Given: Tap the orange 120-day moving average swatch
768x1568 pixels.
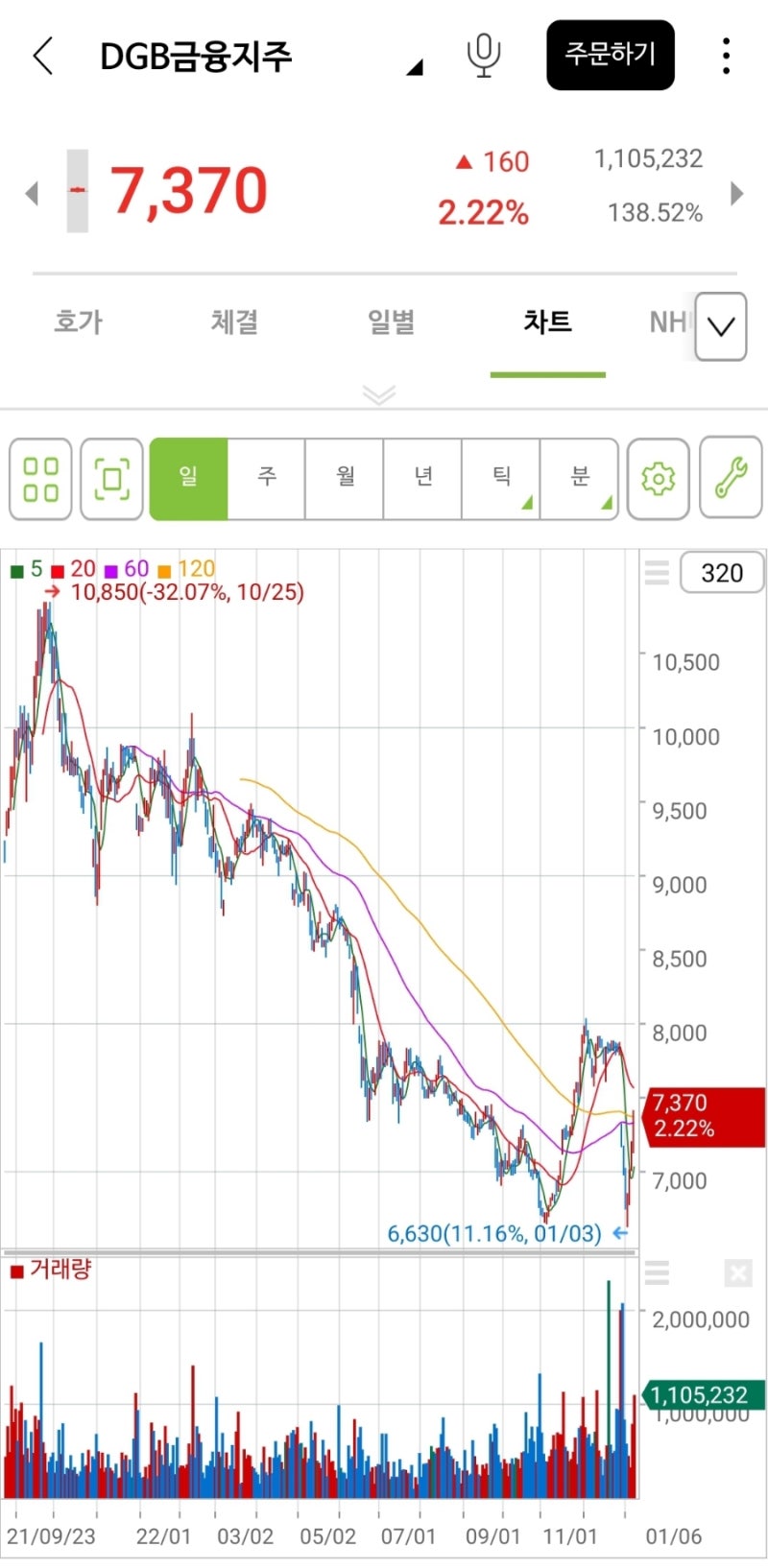Looking at the screenshot, I should pos(164,571).
